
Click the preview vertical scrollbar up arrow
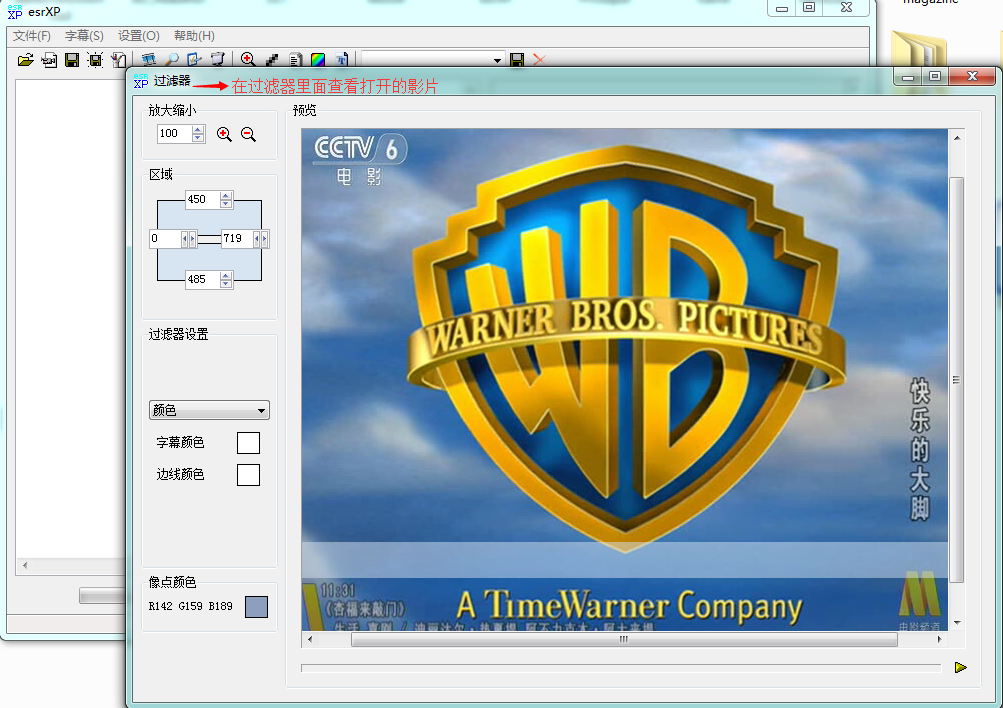(957, 138)
